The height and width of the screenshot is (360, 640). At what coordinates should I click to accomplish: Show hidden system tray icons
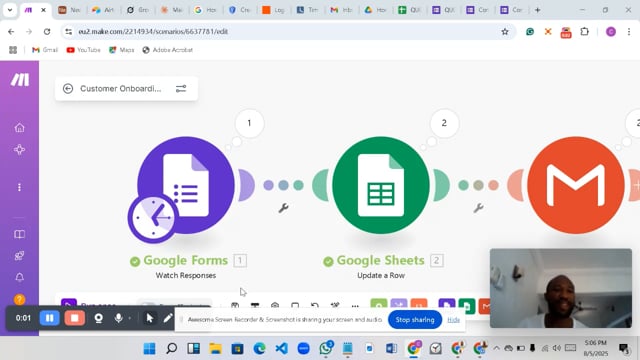tap(496, 349)
